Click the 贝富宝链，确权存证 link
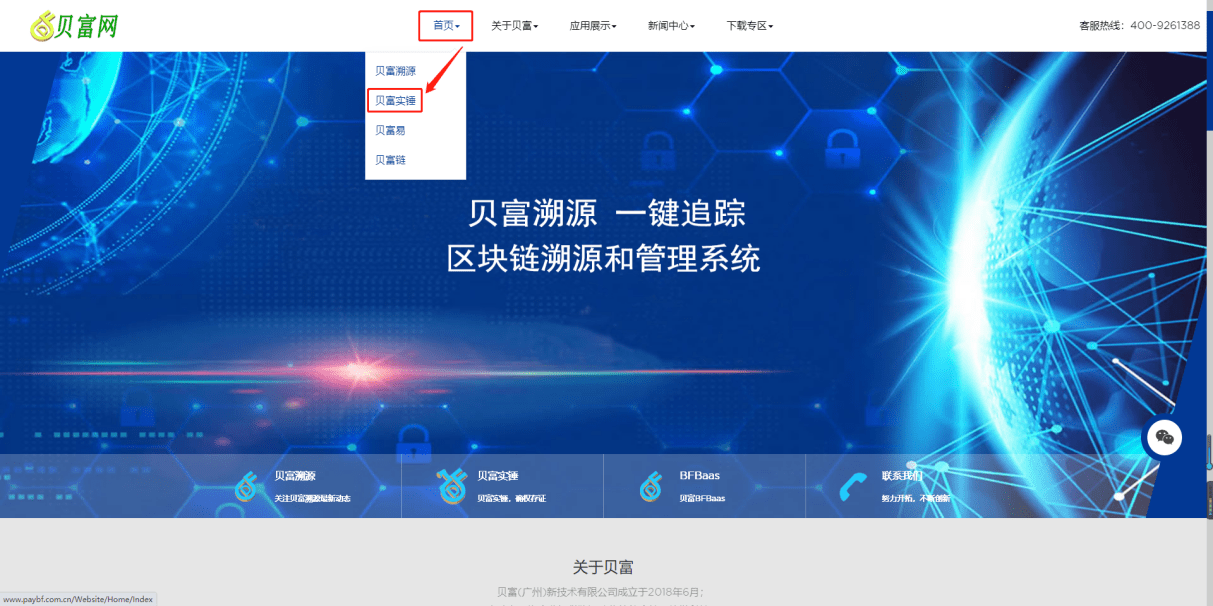Image resolution: width=1213 pixels, height=606 pixels. [513, 499]
